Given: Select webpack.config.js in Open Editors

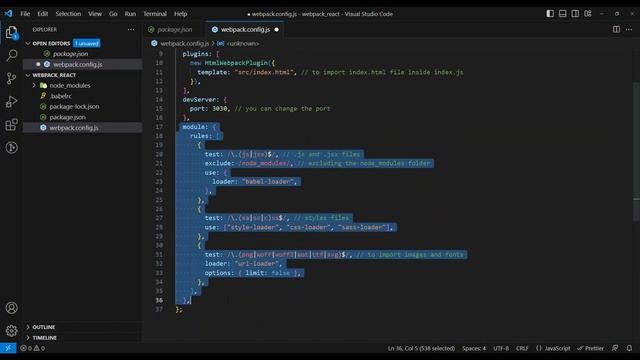Looking at the screenshot, I should tap(82, 64).
